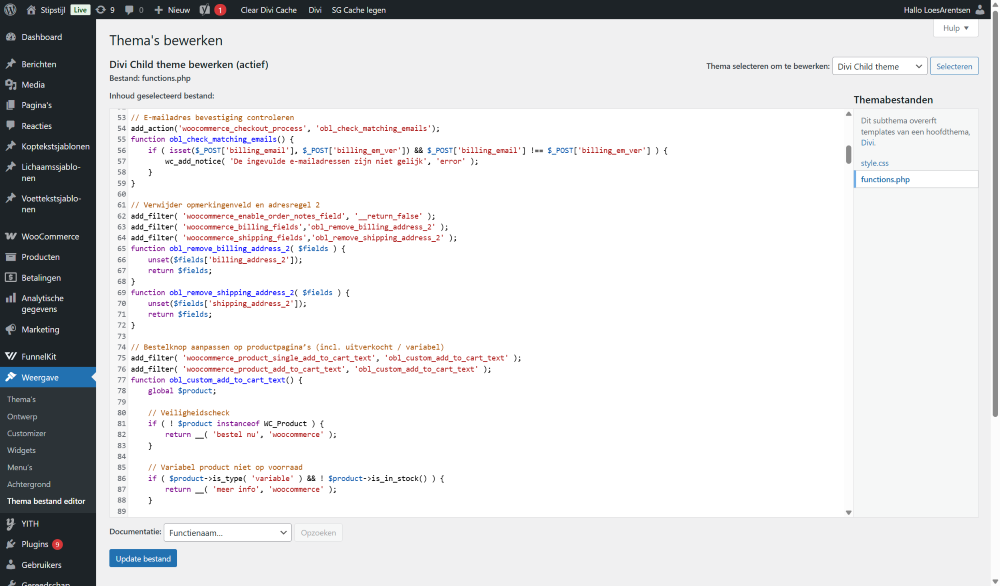Image resolution: width=1000 pixels, height=586 pixels.
Task: Click the Lichaamssjablonen pin icon
Action: tap(11, 167)
